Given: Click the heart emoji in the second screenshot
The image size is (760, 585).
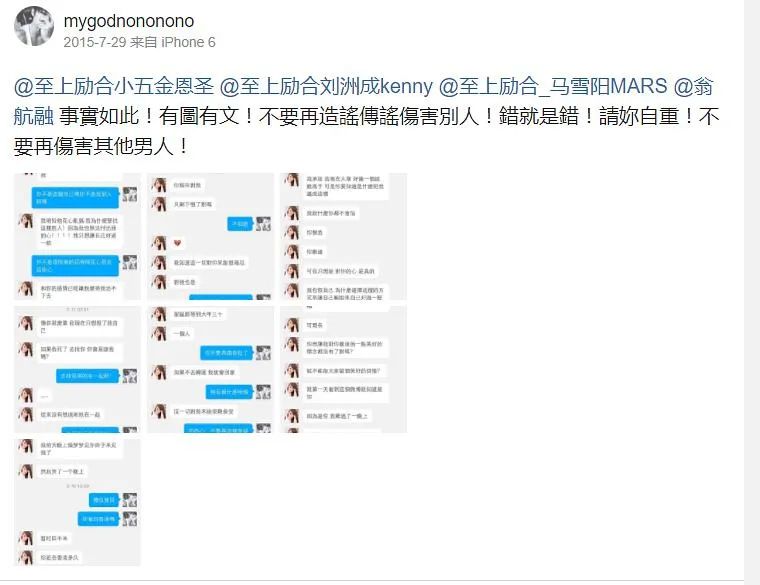Looking at the screenshot, I should (177, 243).
